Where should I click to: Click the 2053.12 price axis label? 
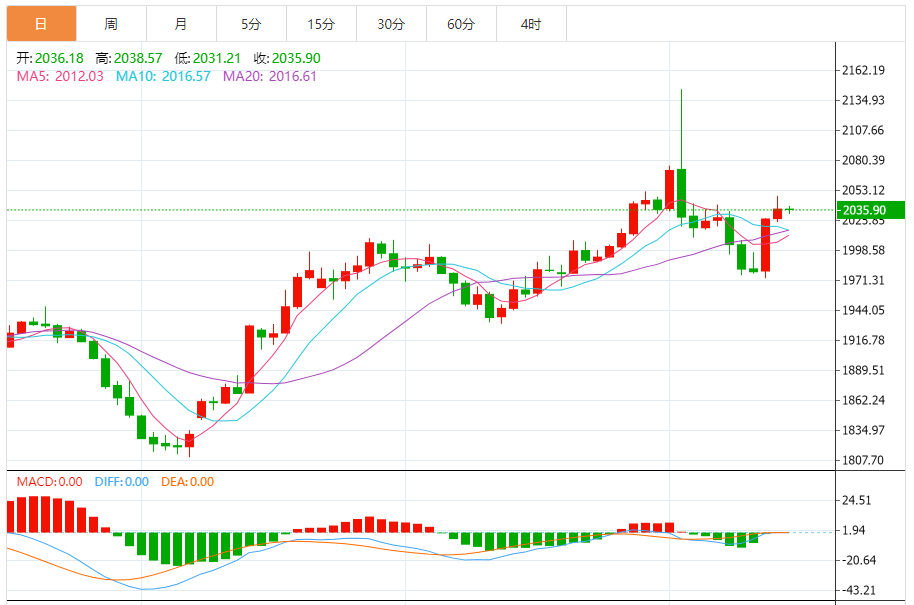863,191
